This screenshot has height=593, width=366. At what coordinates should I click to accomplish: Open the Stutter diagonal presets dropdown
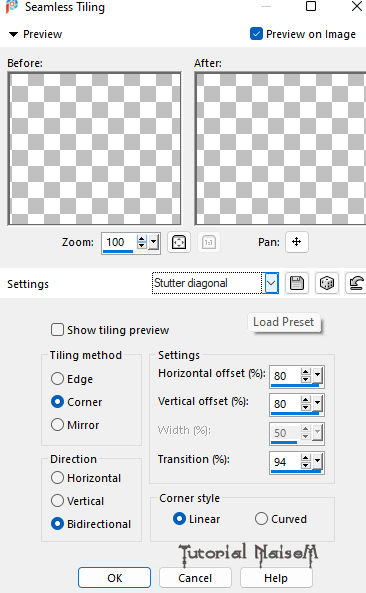[271, 283]
